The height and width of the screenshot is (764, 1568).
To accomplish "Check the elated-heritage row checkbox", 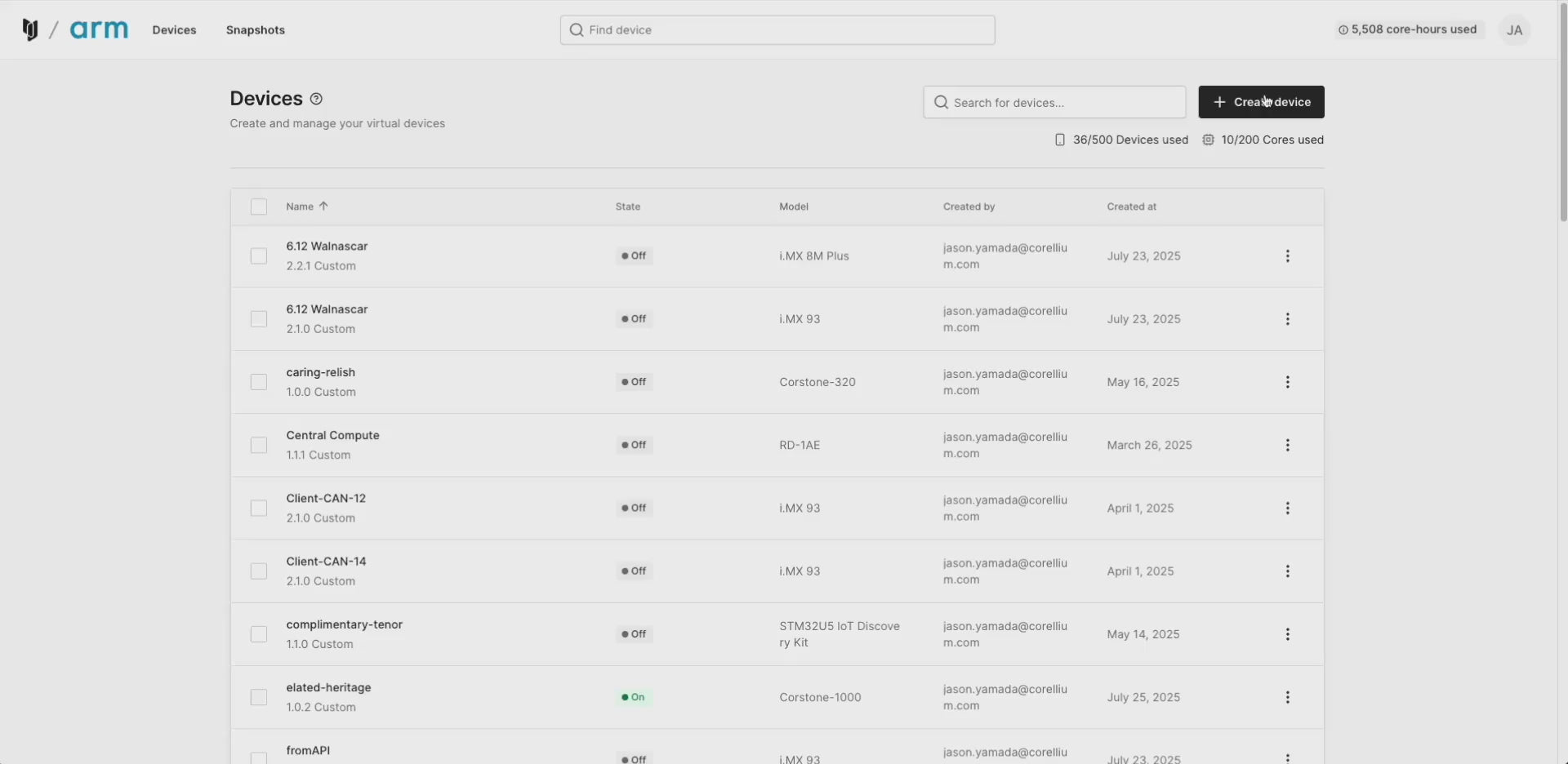I will [259, 697].
